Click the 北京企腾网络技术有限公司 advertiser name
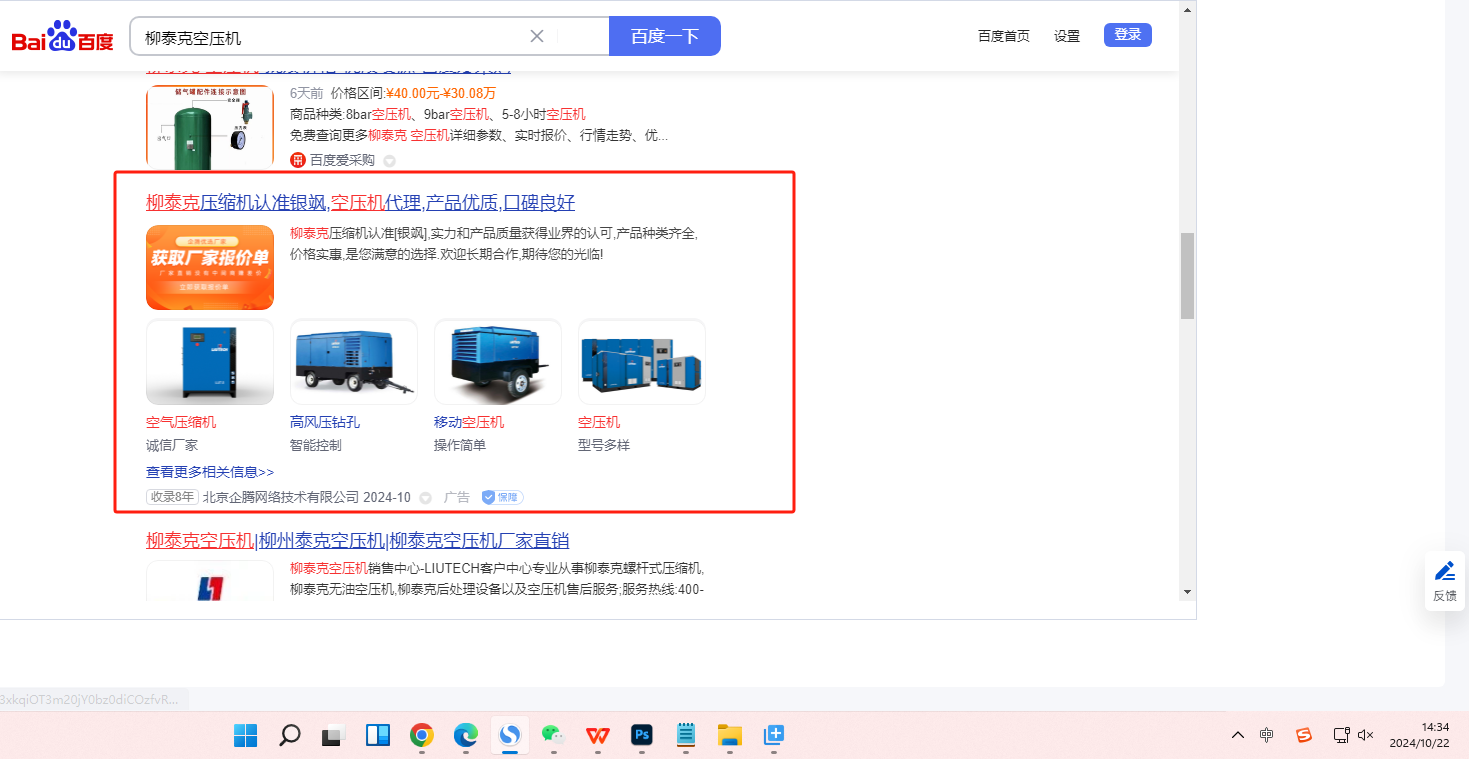 pyautogui.click(x=281, y=497)
